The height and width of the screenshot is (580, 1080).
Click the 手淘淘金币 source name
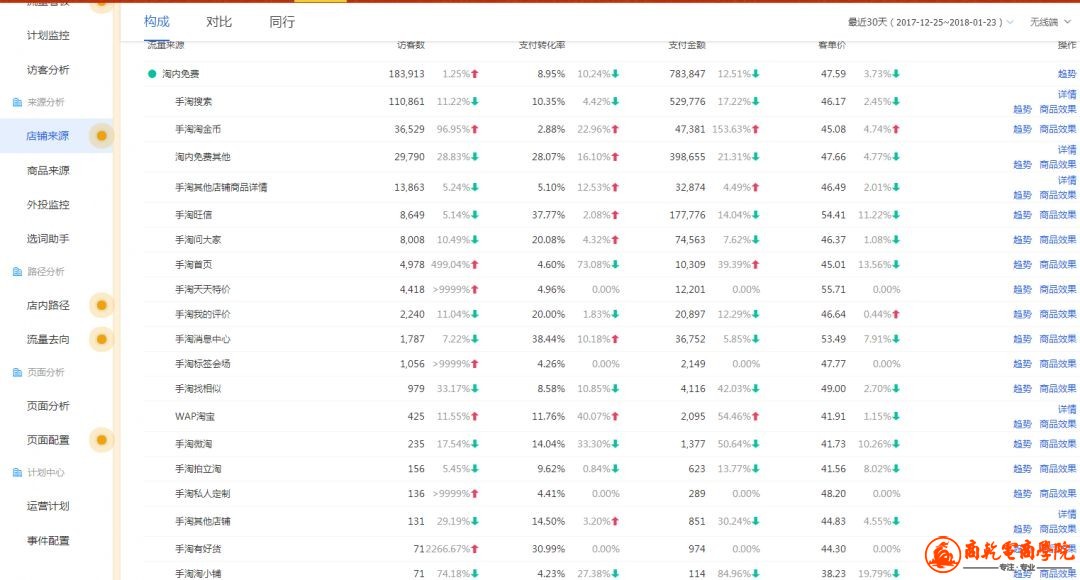[x=198, y=129]
